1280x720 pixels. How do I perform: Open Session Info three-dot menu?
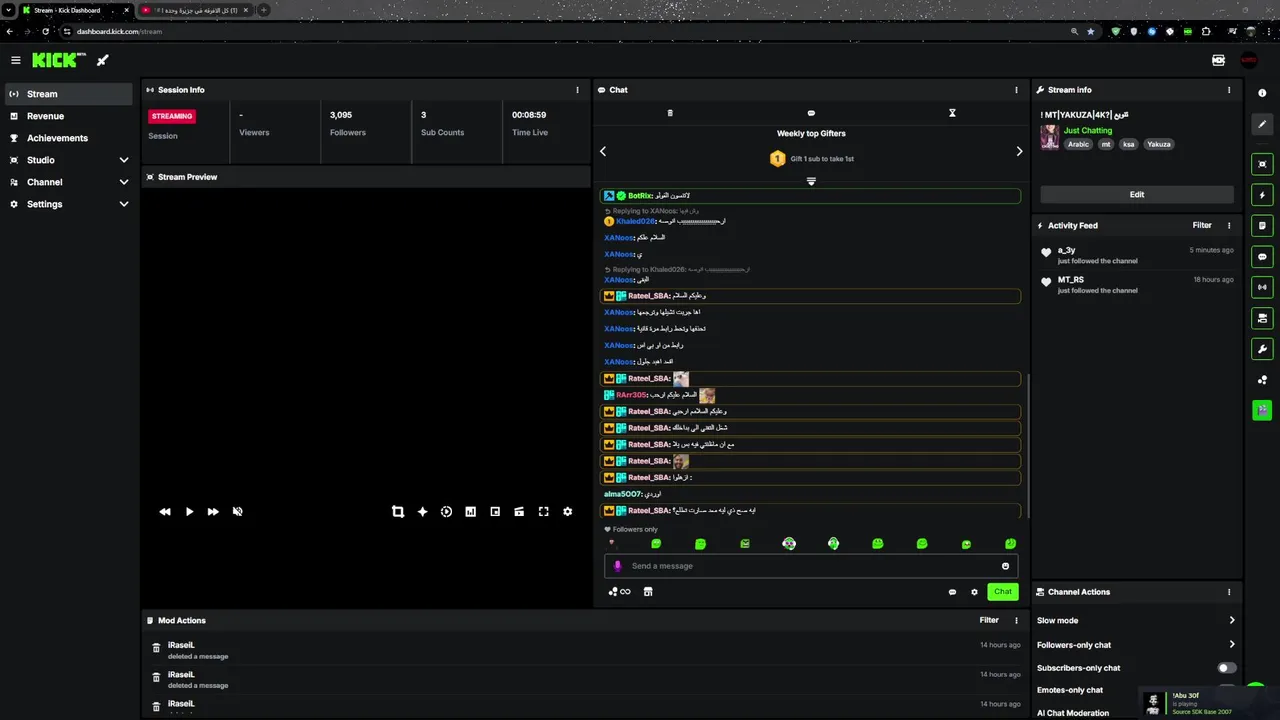point(577,90)
